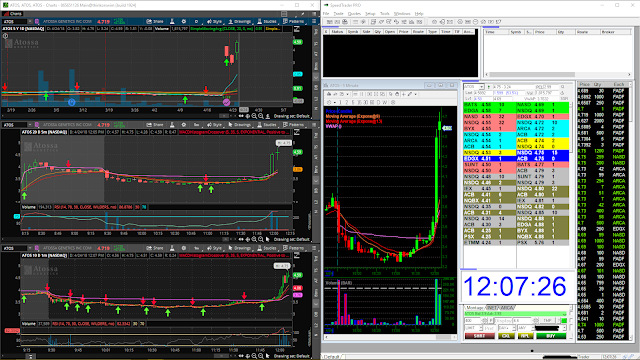The width and height of the screenshot is (640, 360).
Task: Click the green BUY button
Action: click(x=551, y=336)
